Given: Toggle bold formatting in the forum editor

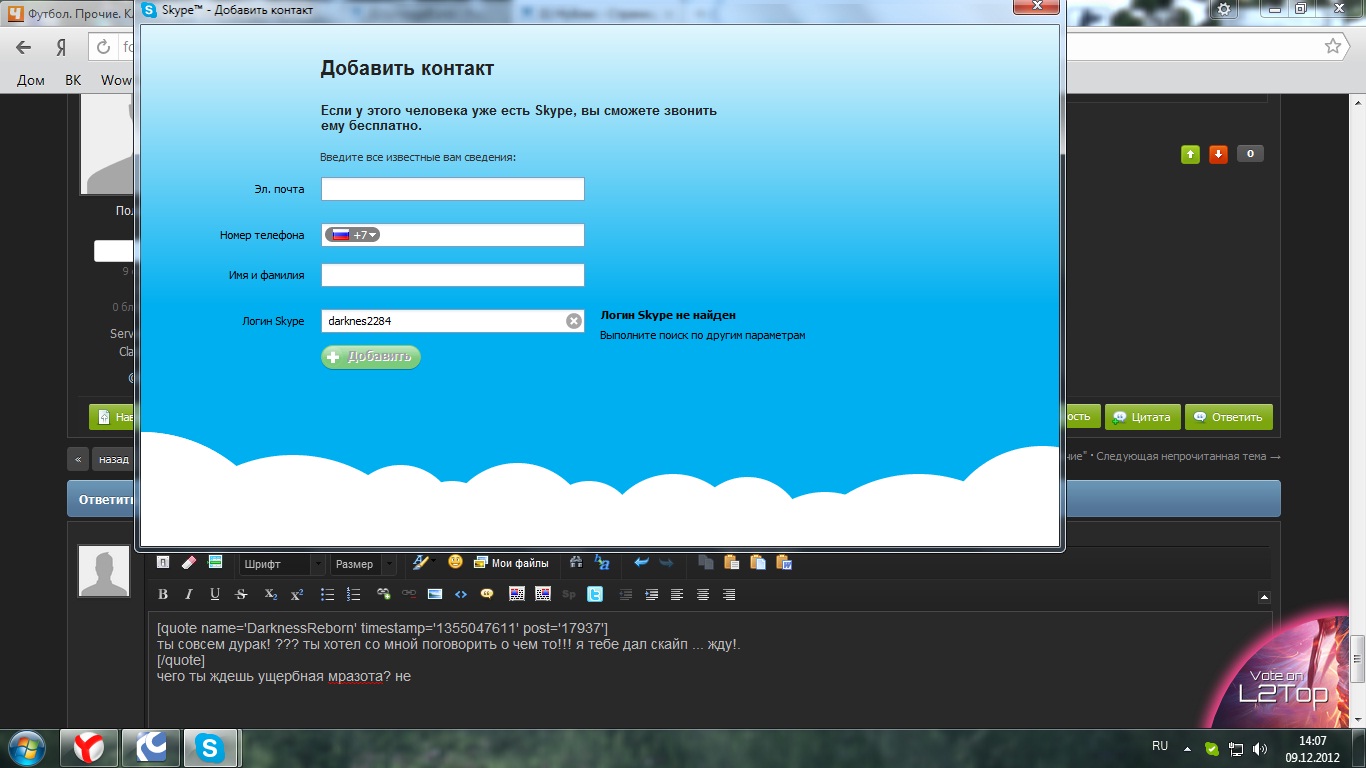Looking at the screenshot, I should click(163, 594).
